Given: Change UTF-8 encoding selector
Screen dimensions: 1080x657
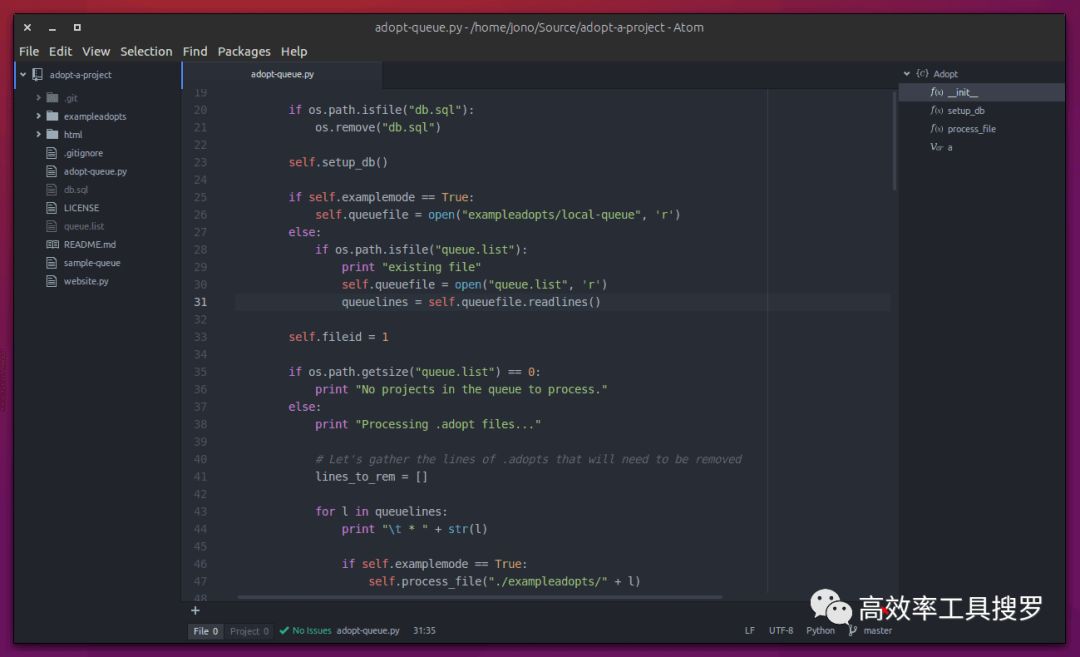Looking at the screenshot, I should click(781, 630).
